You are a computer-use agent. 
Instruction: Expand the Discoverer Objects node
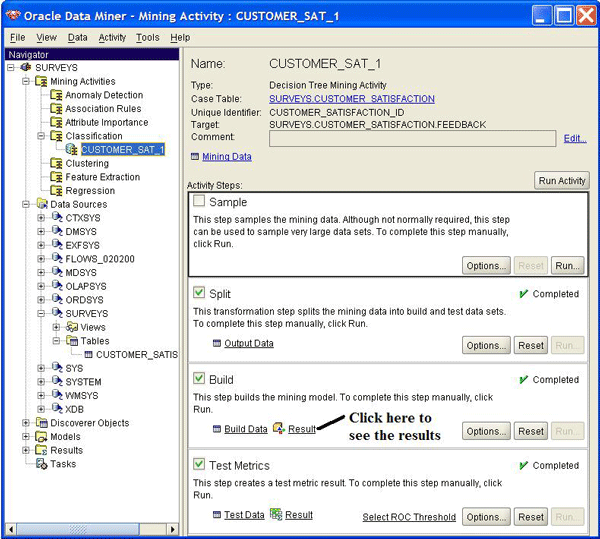click(26, 423)
